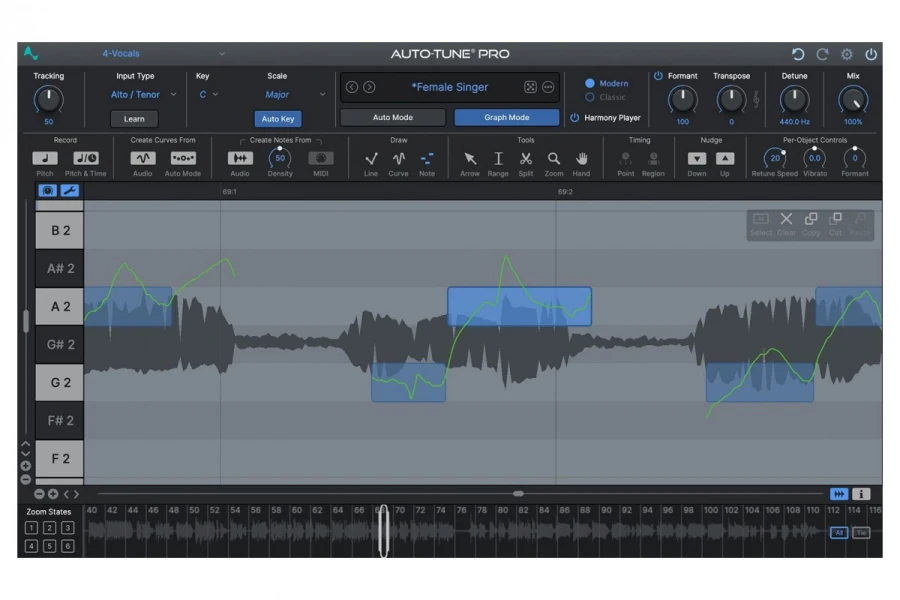
Task: Toggle the plugin power bypass icon
Action: pos(871,54)
